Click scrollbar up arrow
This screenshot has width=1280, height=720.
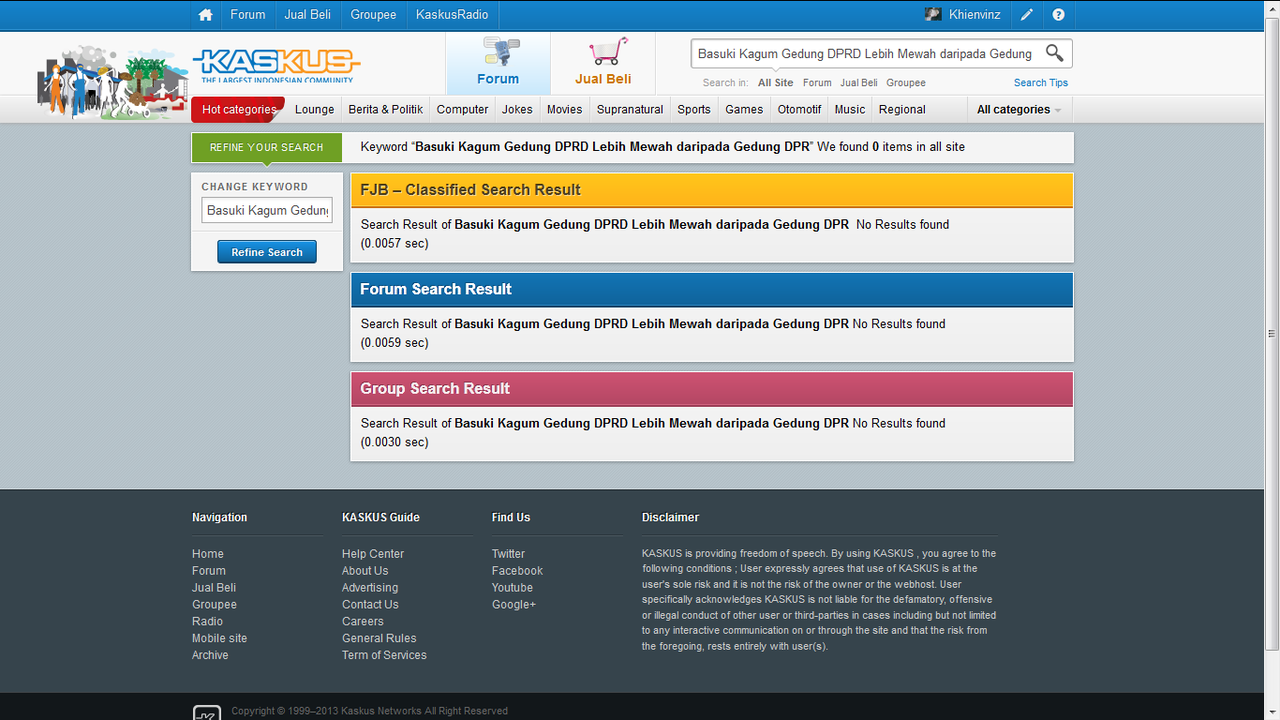click(1272, 8)
